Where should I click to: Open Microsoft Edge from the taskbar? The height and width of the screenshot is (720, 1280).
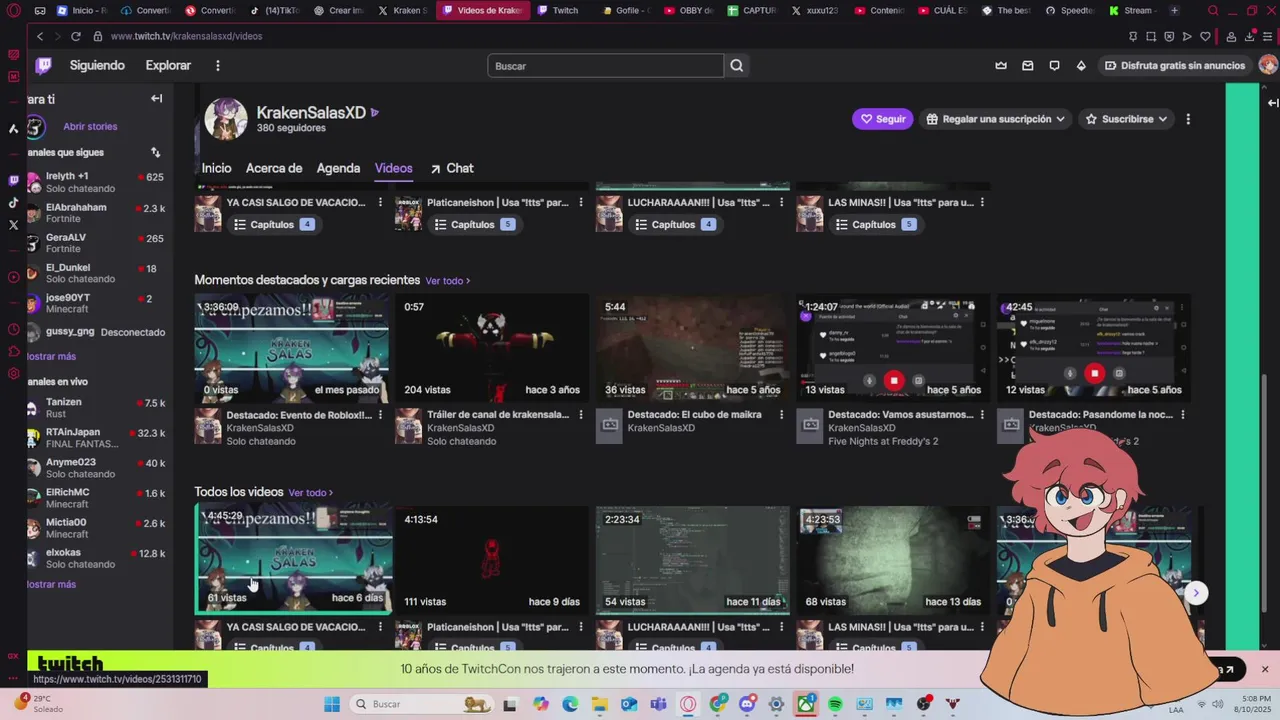click(x=570, y=704)
